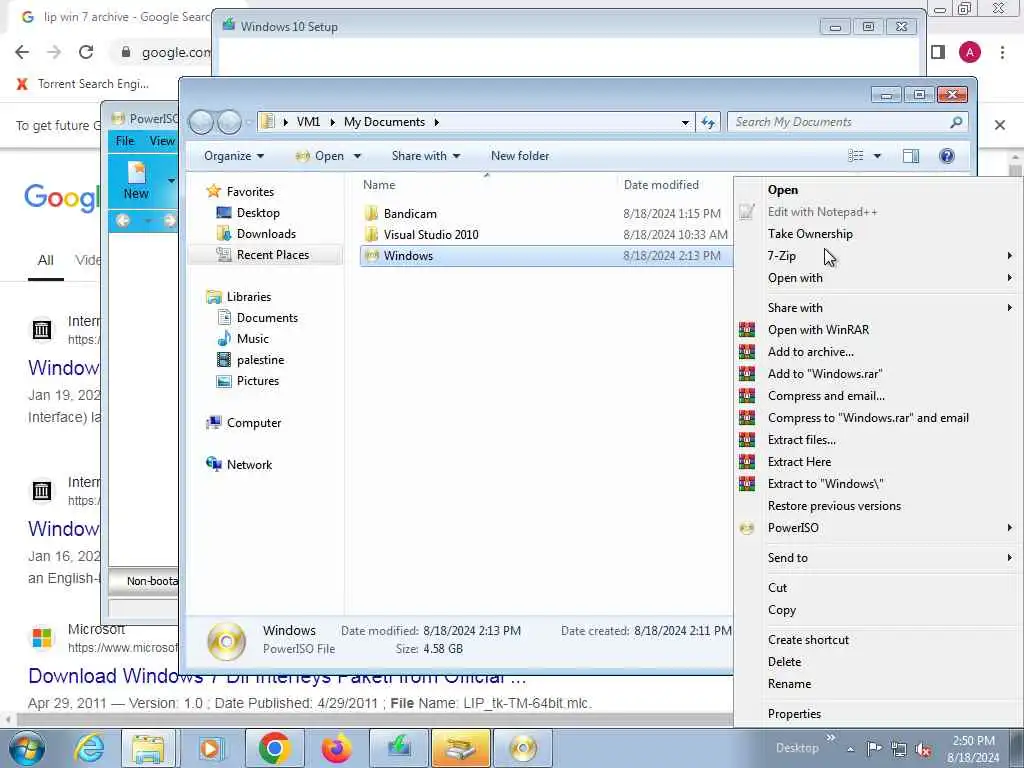Toggle Chrome side panel icon
1024x768 pixels.
pos(938,52)
